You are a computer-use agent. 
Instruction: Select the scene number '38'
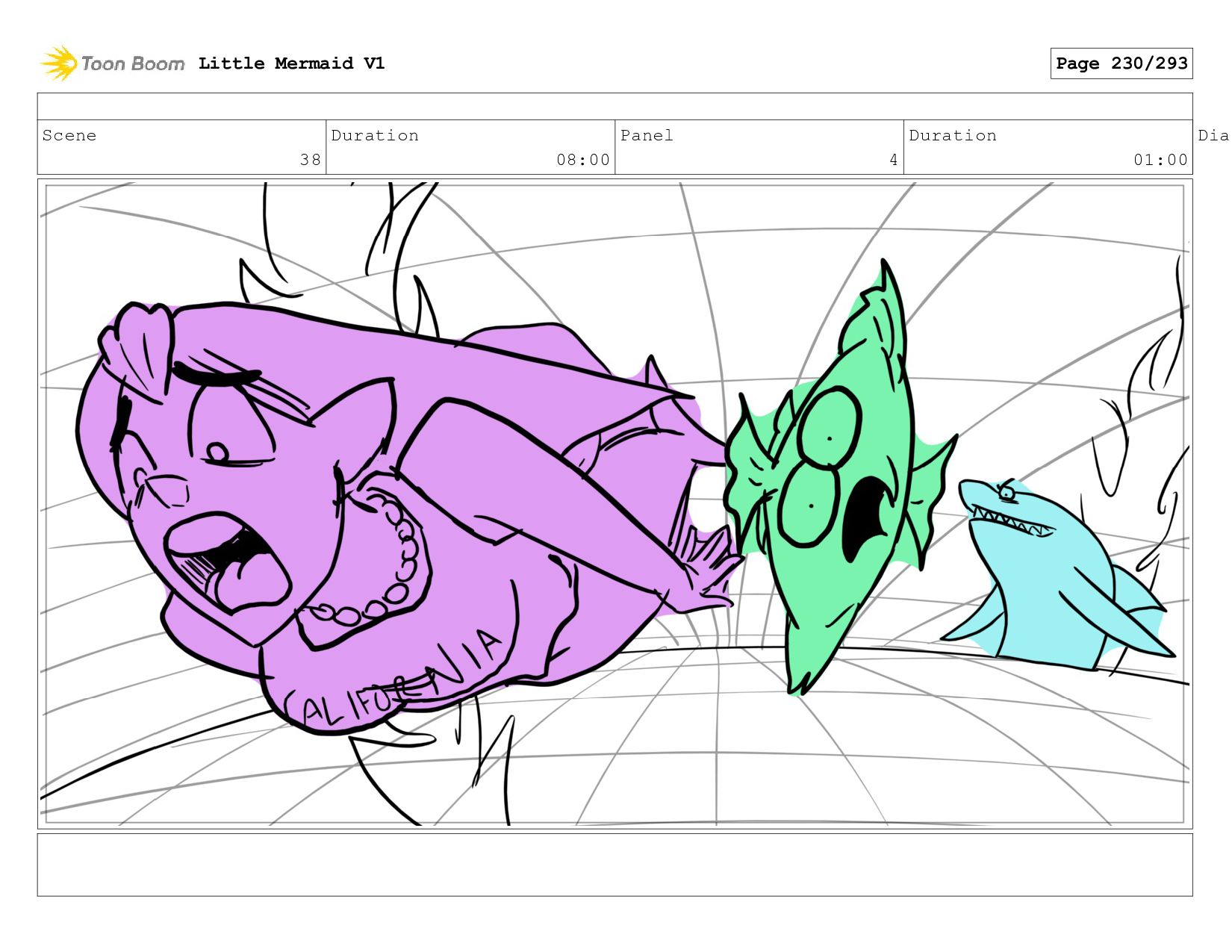tap(311, 160)
